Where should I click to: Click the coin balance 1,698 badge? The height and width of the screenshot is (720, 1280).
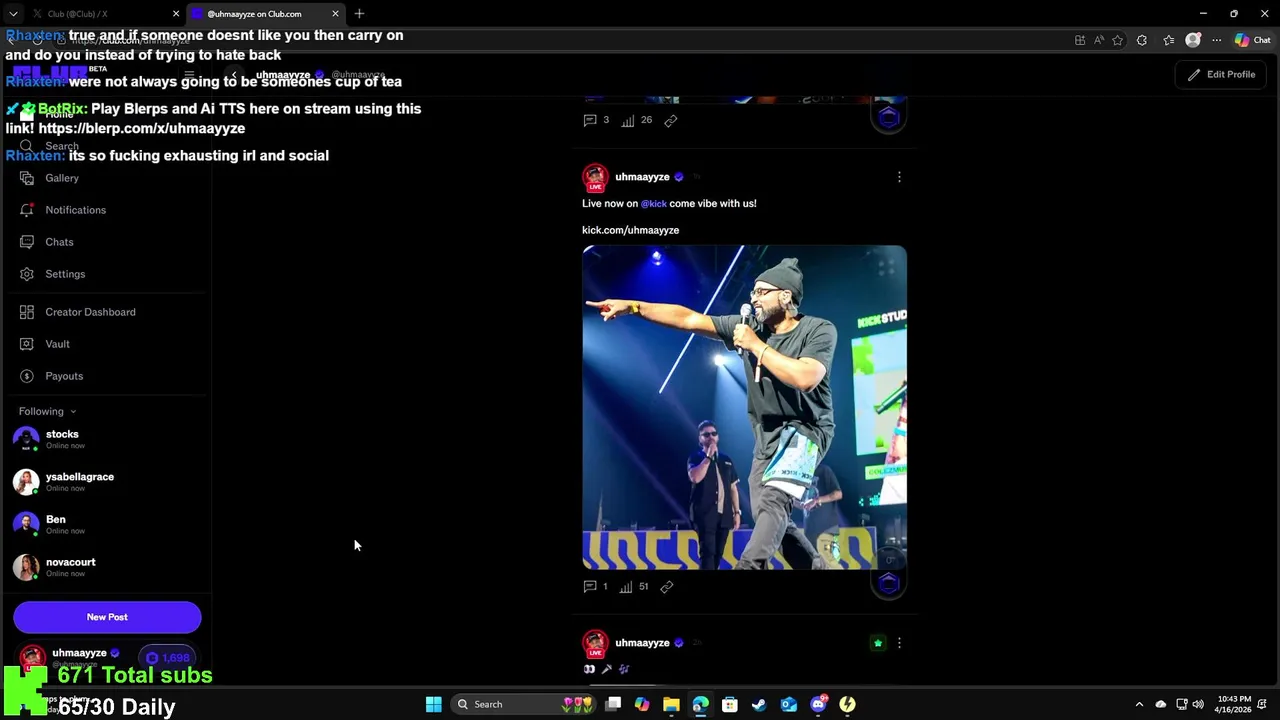coord(168,658)
